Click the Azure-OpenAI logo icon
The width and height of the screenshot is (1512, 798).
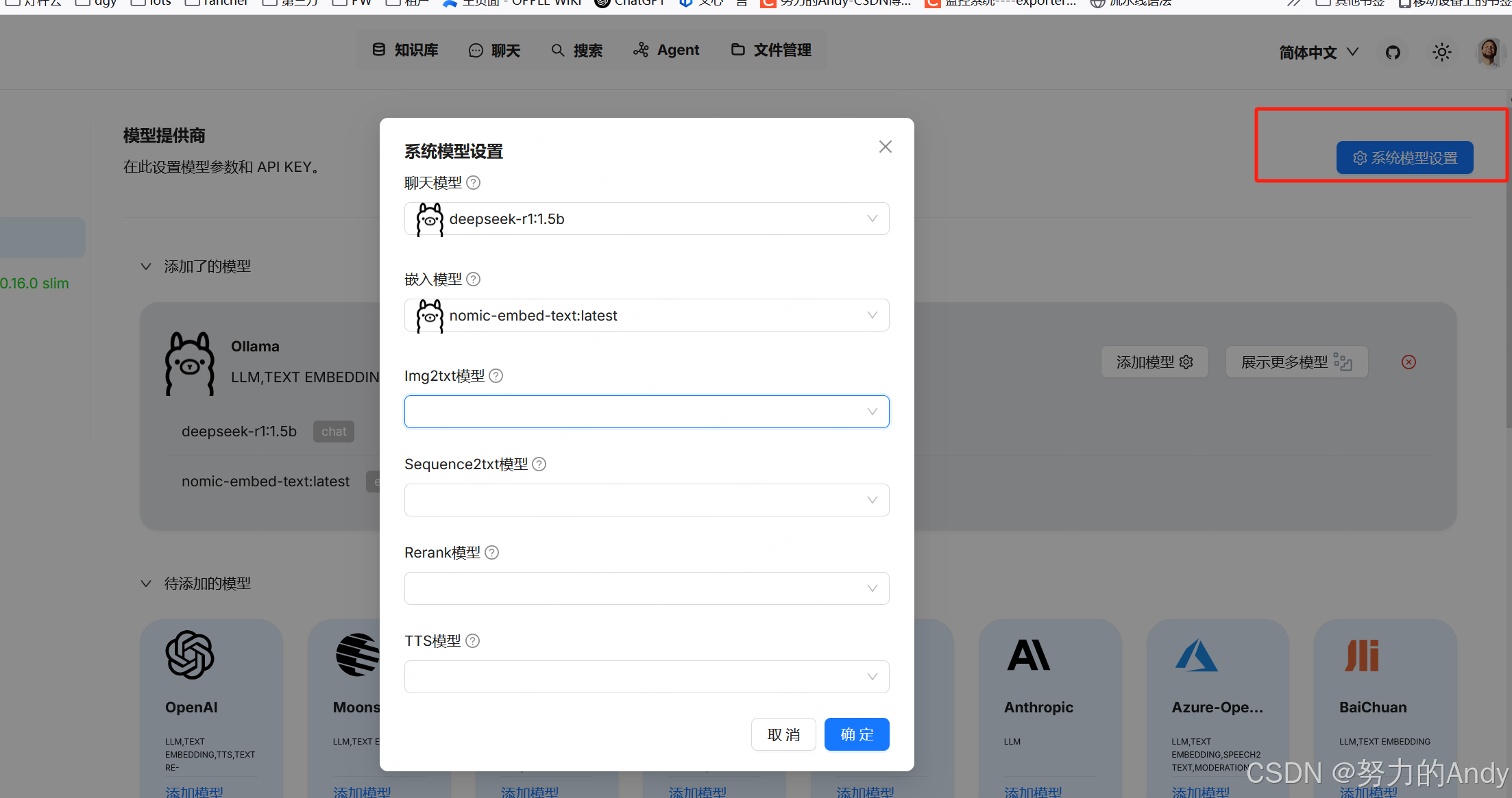[1196, 655]
